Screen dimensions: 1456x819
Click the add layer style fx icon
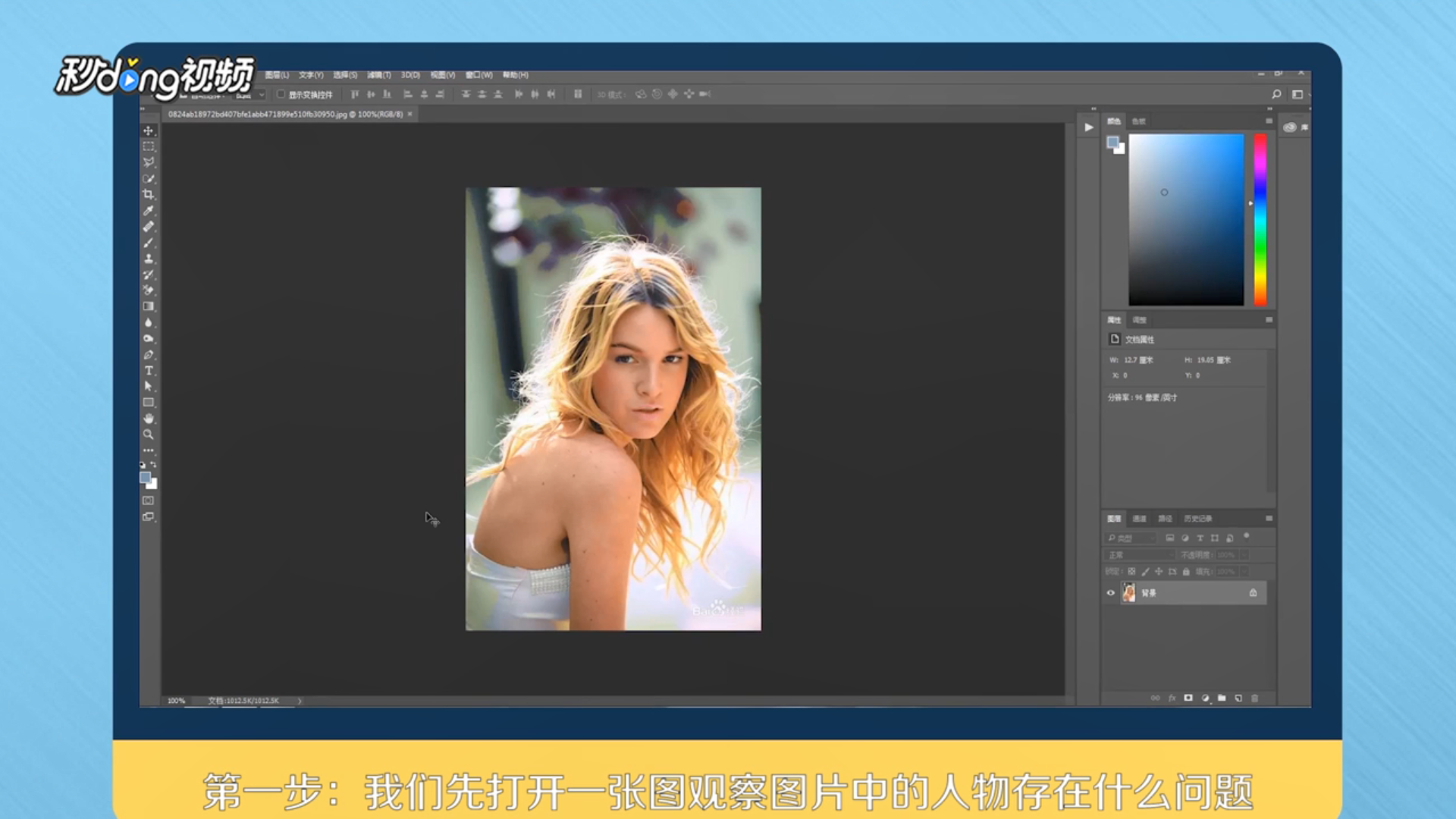(x=1172, y=698)
